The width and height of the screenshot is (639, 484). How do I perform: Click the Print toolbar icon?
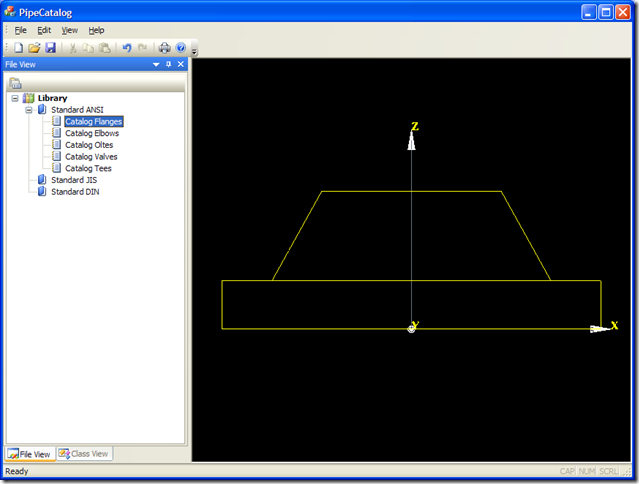[165, 48]
